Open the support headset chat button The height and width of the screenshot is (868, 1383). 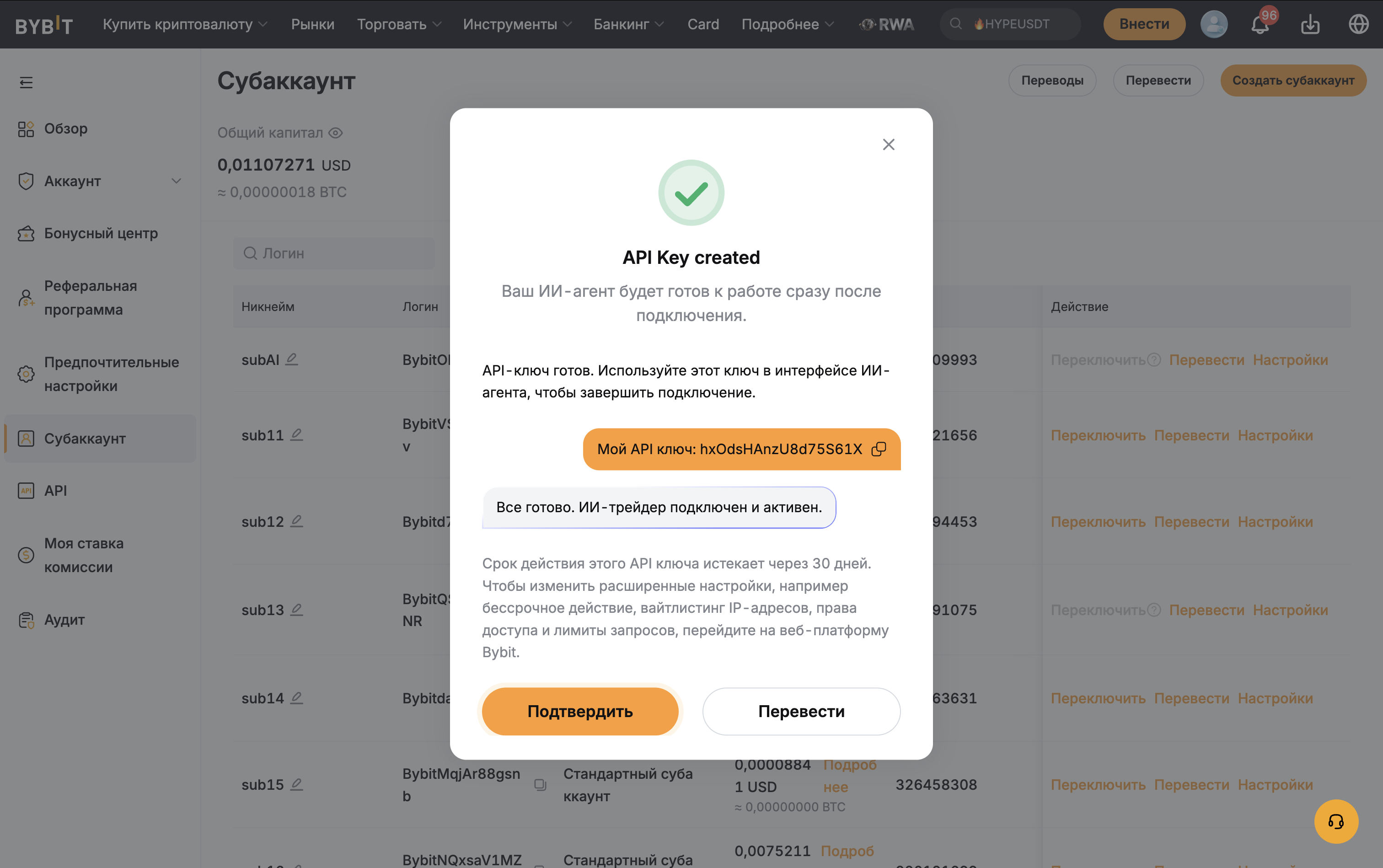click(x=1336, y=821)
